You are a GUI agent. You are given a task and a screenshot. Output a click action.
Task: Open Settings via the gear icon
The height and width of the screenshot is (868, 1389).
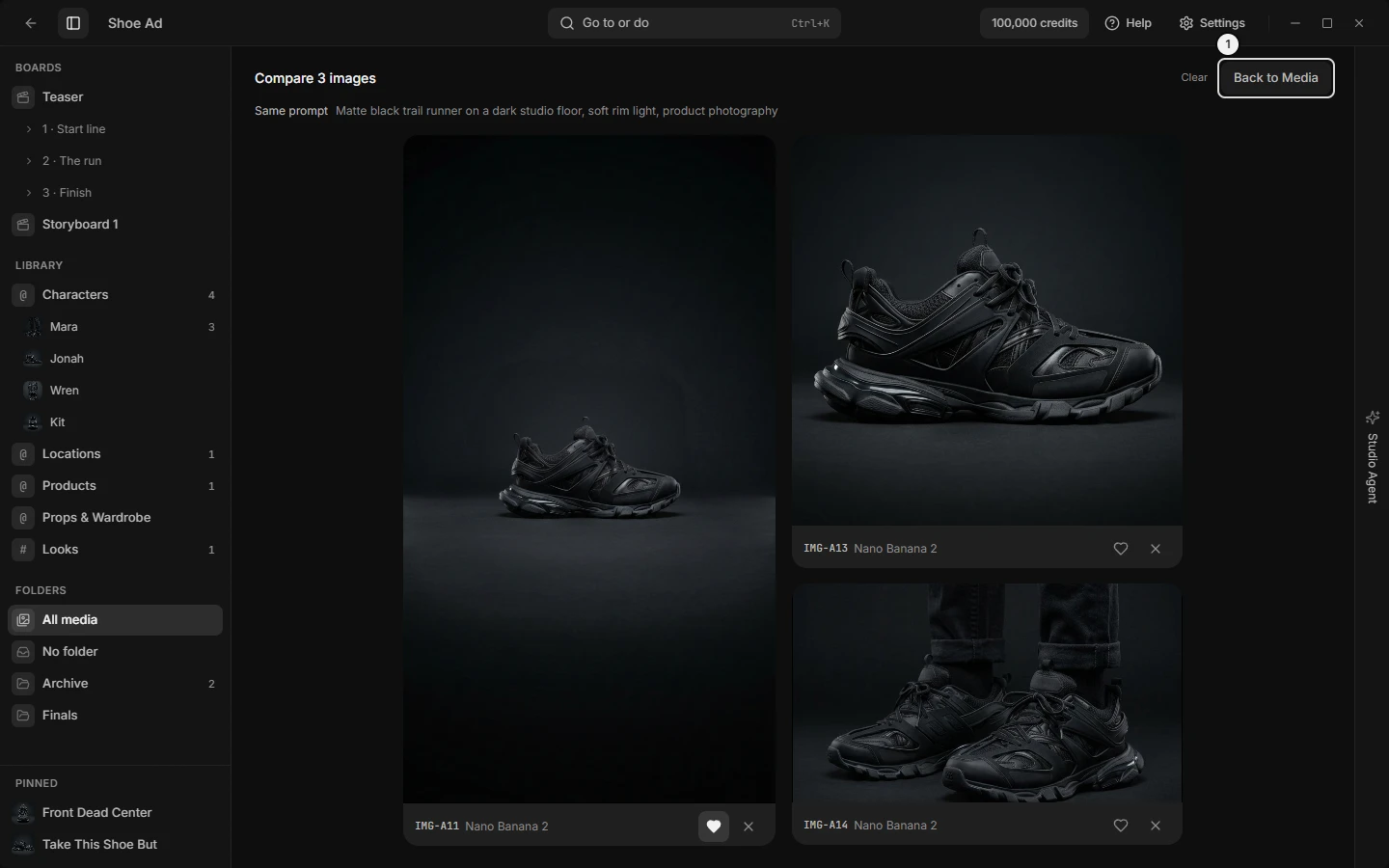(1186, 23)
